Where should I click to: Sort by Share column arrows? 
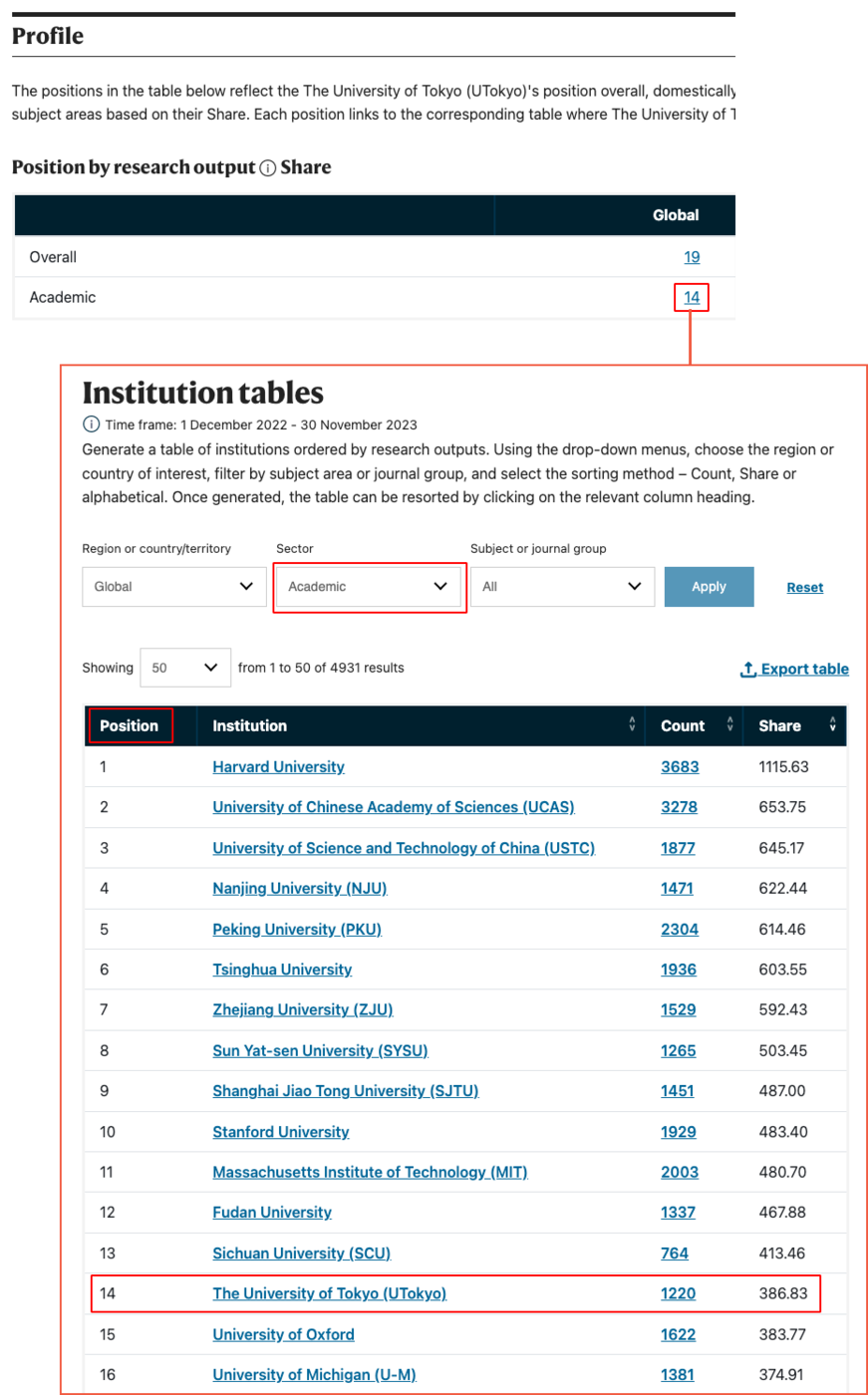tap(833, 725)
